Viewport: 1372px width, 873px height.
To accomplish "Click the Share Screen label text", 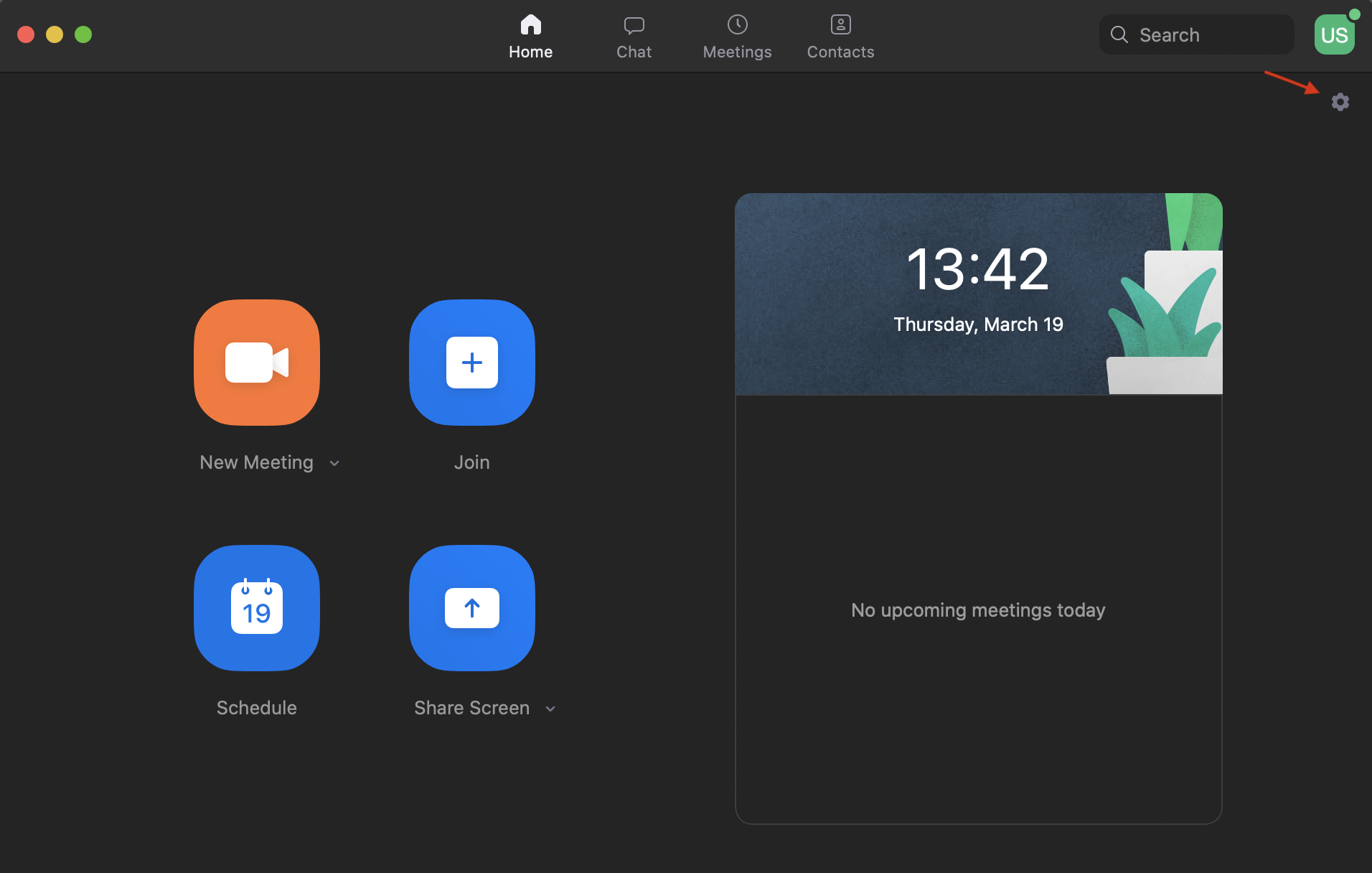I will [472, 708].
